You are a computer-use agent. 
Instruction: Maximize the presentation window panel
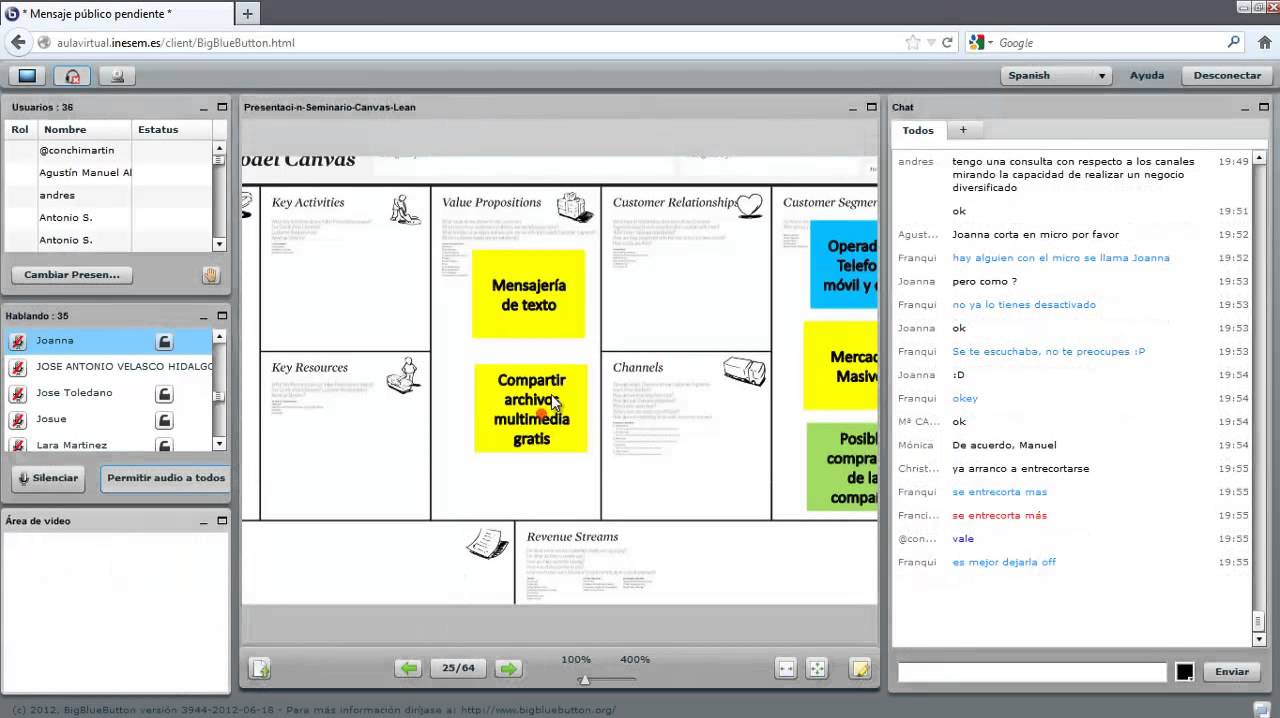click(870, 107)
